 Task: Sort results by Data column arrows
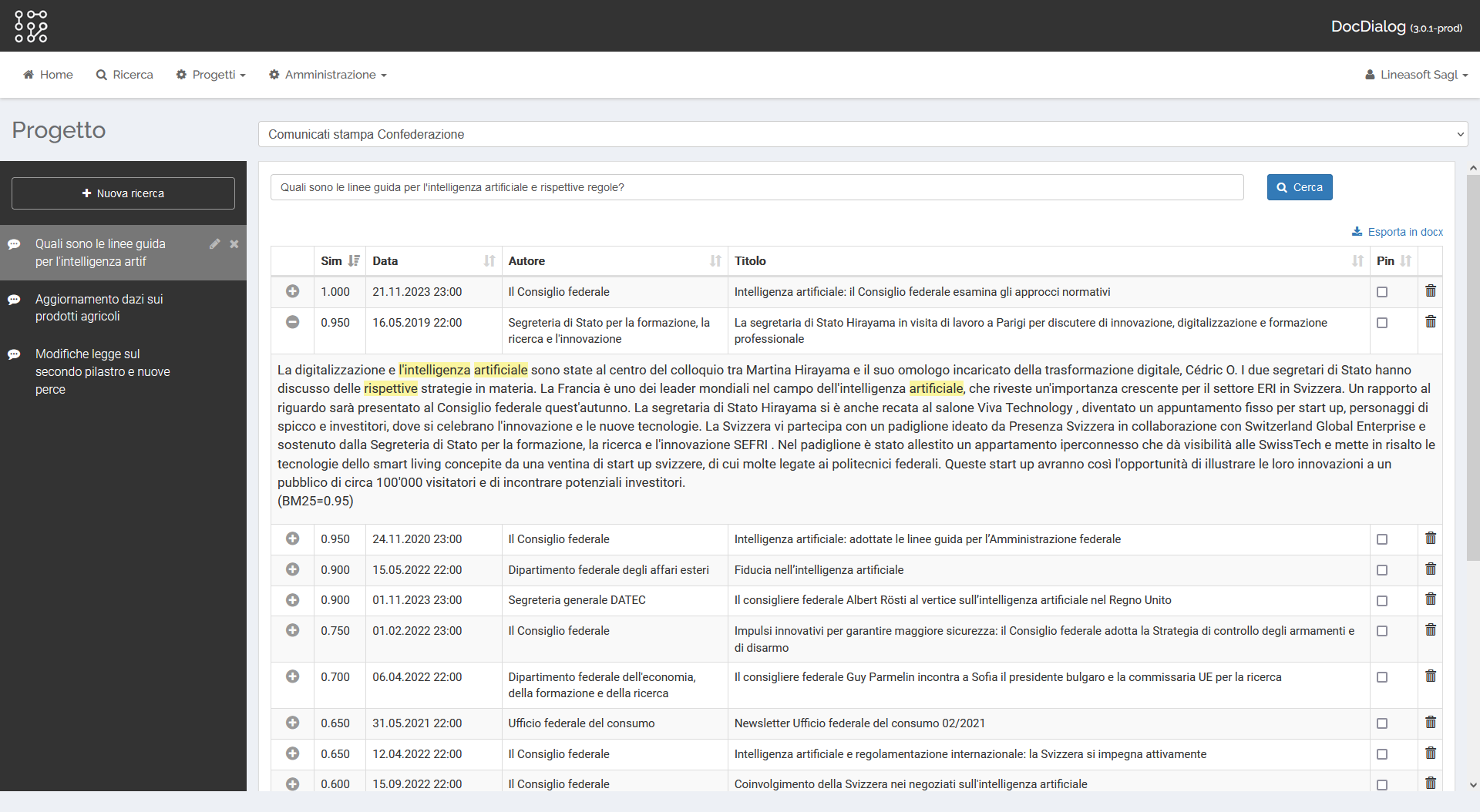coord(489,261)
